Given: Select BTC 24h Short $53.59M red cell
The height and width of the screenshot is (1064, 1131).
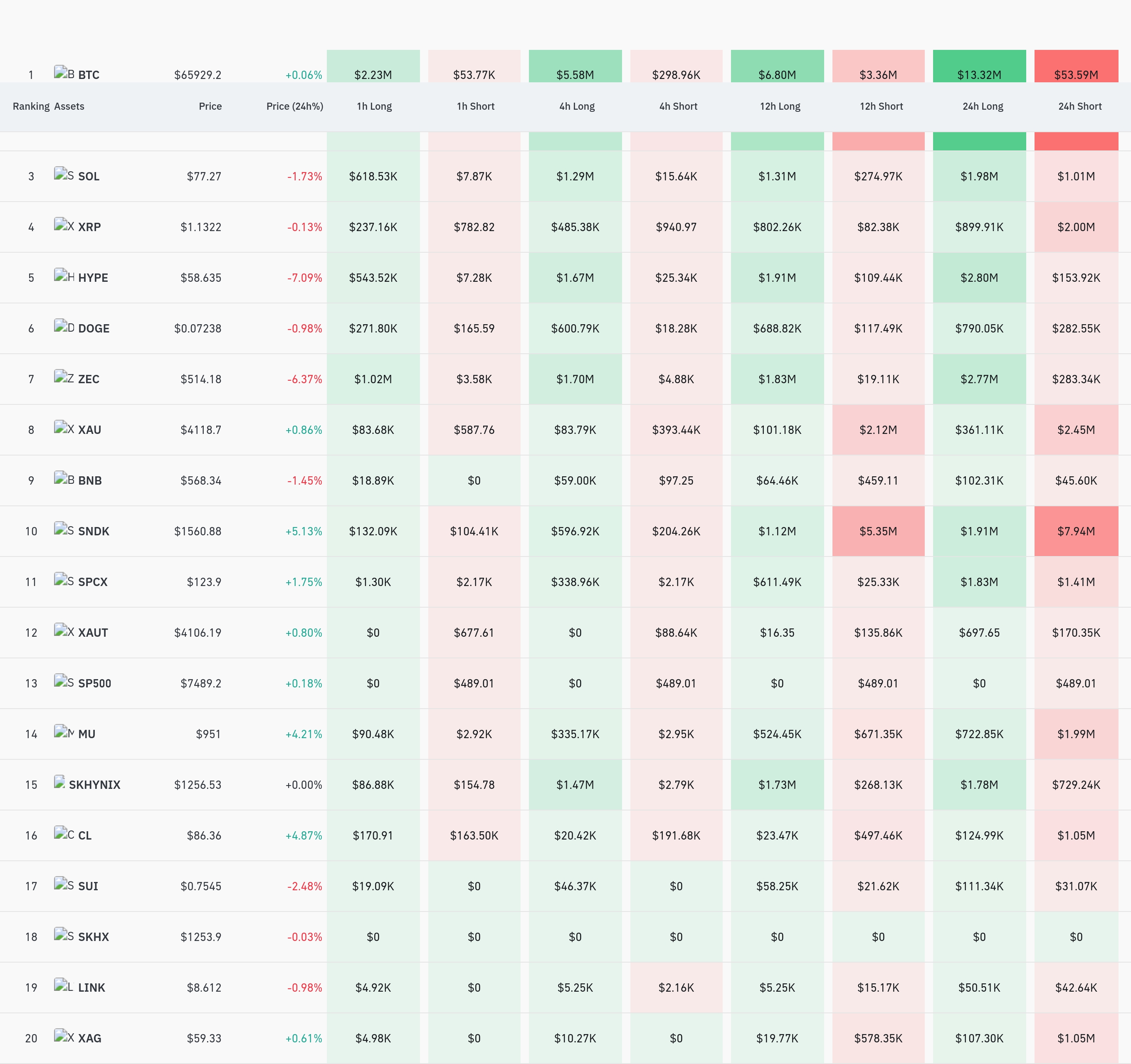Looking at the screenshot, I should [1077, 66].
